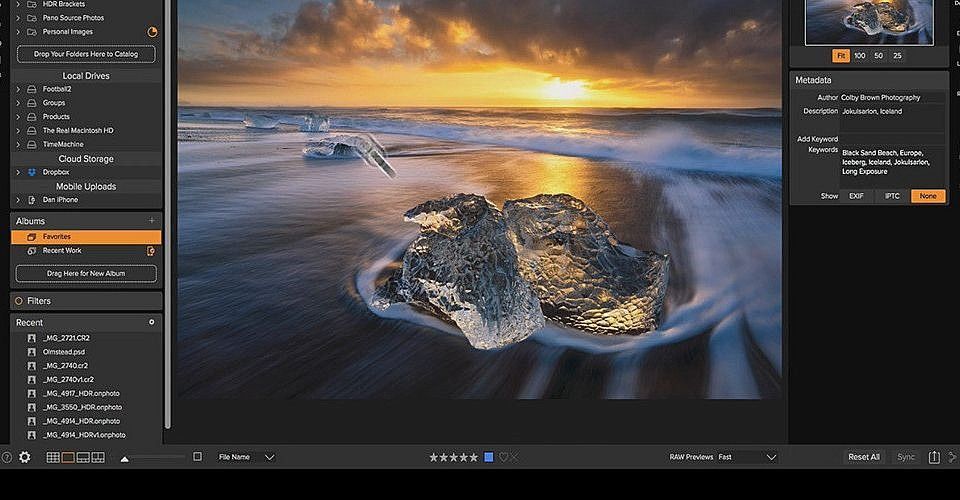This screenshot has width=960, height=500.
Task: Open the settings gear in bottom toolbar
Action: tap(24, 457)
